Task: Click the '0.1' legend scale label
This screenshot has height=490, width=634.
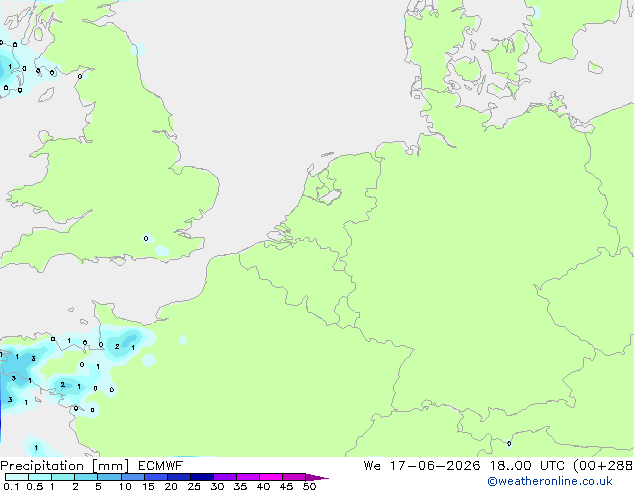Action: click(11, 486)
